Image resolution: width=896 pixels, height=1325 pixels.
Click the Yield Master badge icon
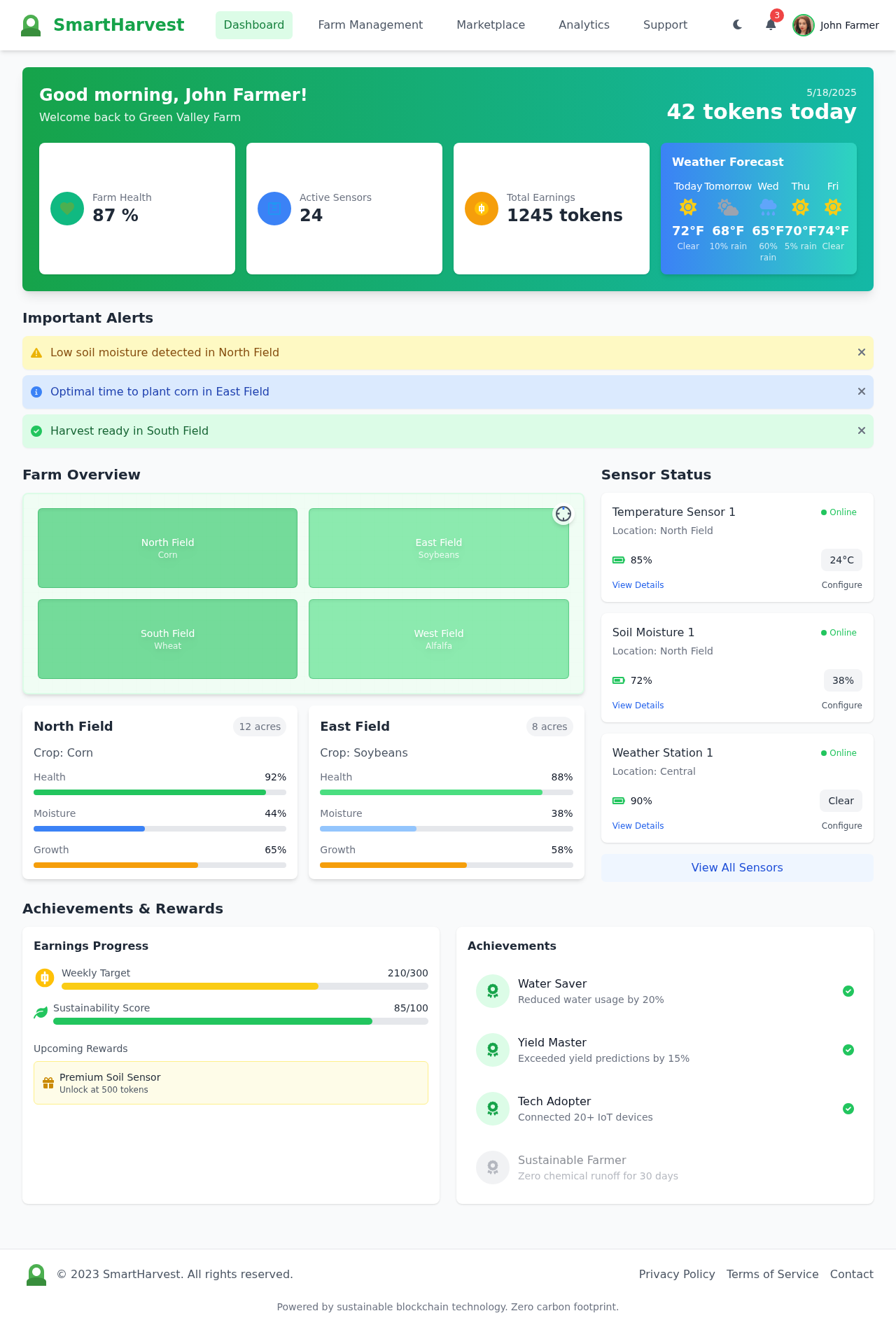[x=493, y=1050]
